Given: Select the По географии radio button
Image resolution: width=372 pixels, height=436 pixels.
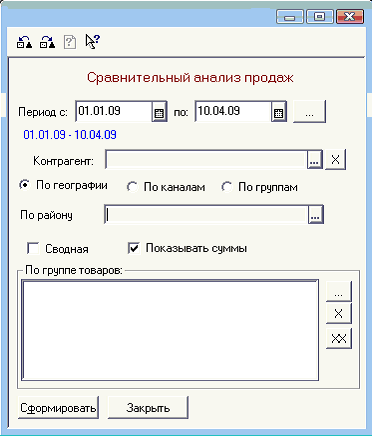Looking at the screenshot, I should 24,185.
